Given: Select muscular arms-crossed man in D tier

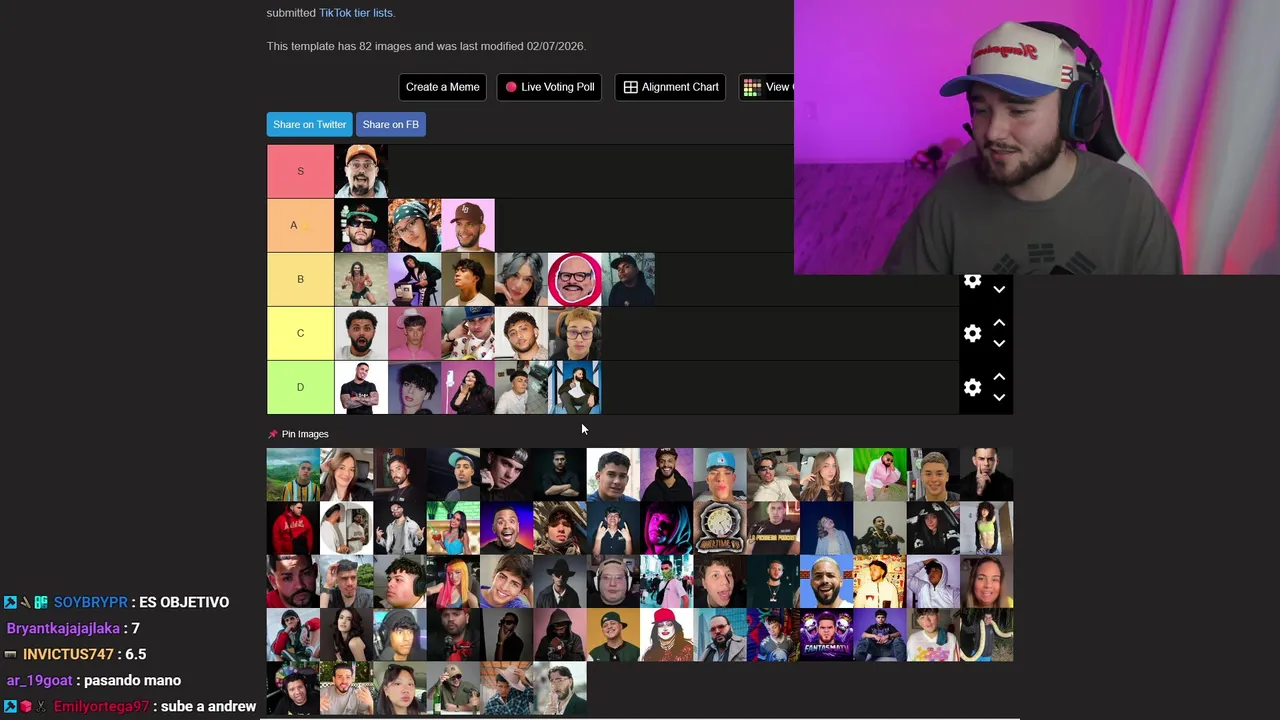Looking at the screenshot, I should [x=361, y=387].
